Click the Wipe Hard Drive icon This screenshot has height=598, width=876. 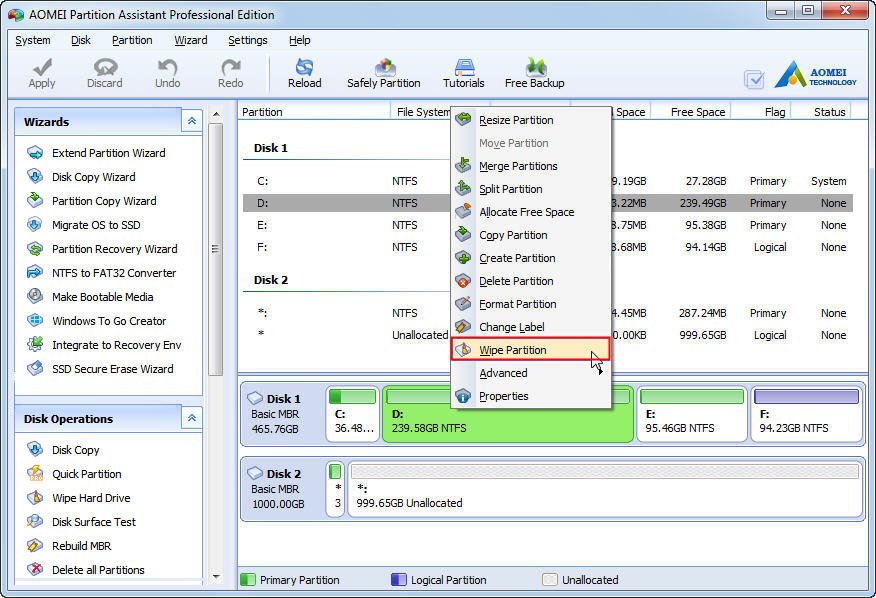[35, 498]
